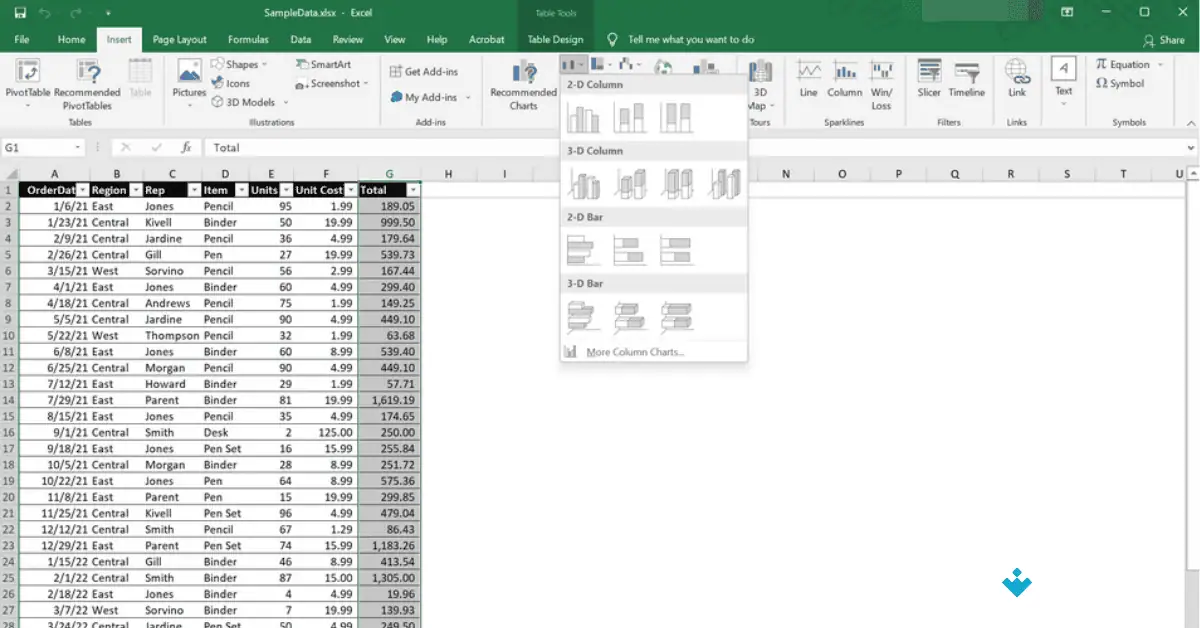Open the Table Design tab
The height and width of the screenshot is (628, 1200).
point(554,40)
